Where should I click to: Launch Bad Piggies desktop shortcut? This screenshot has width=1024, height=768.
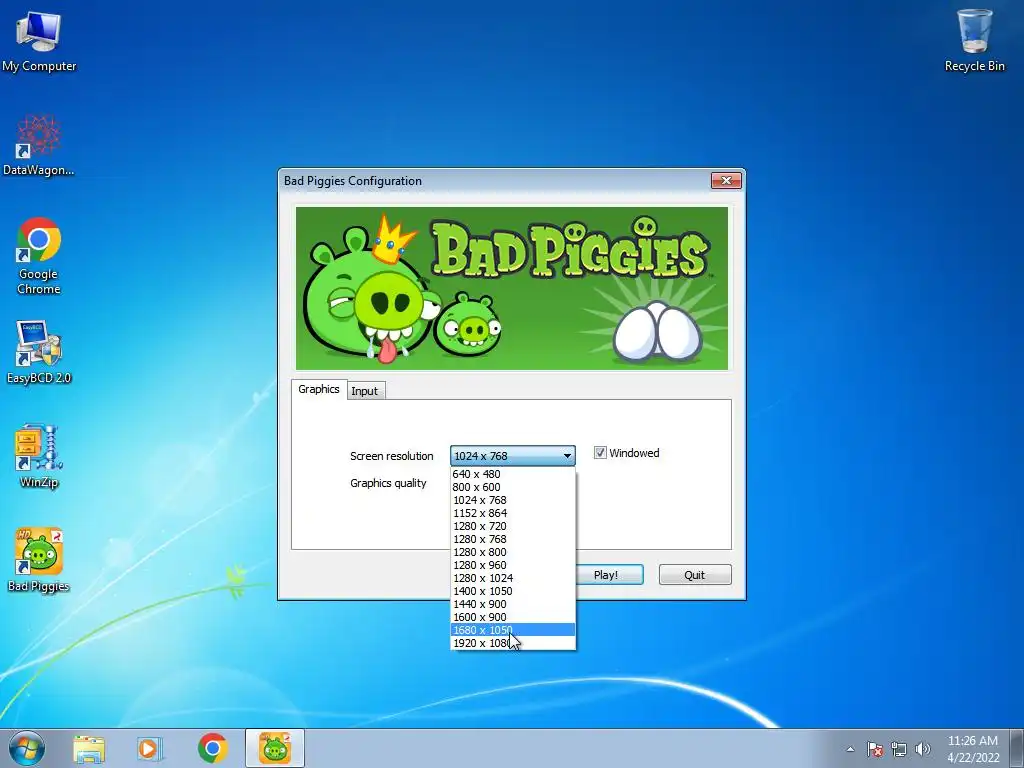point(39,560)
